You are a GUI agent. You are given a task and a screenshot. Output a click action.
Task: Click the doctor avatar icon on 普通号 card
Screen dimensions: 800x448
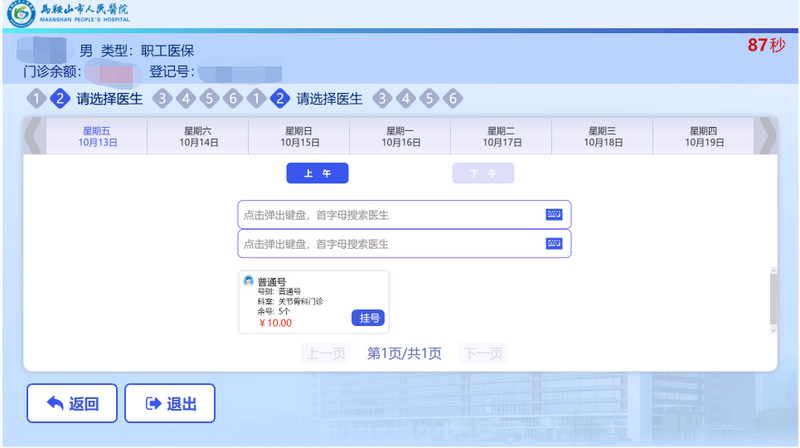pyautogui.click(x=248, y=281)
